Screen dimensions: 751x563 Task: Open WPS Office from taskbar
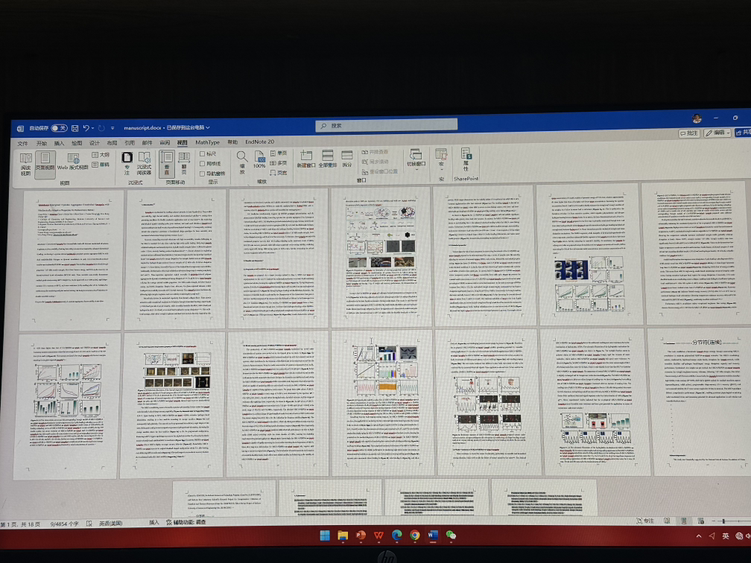pyautogui.click(x=378, y=535)
